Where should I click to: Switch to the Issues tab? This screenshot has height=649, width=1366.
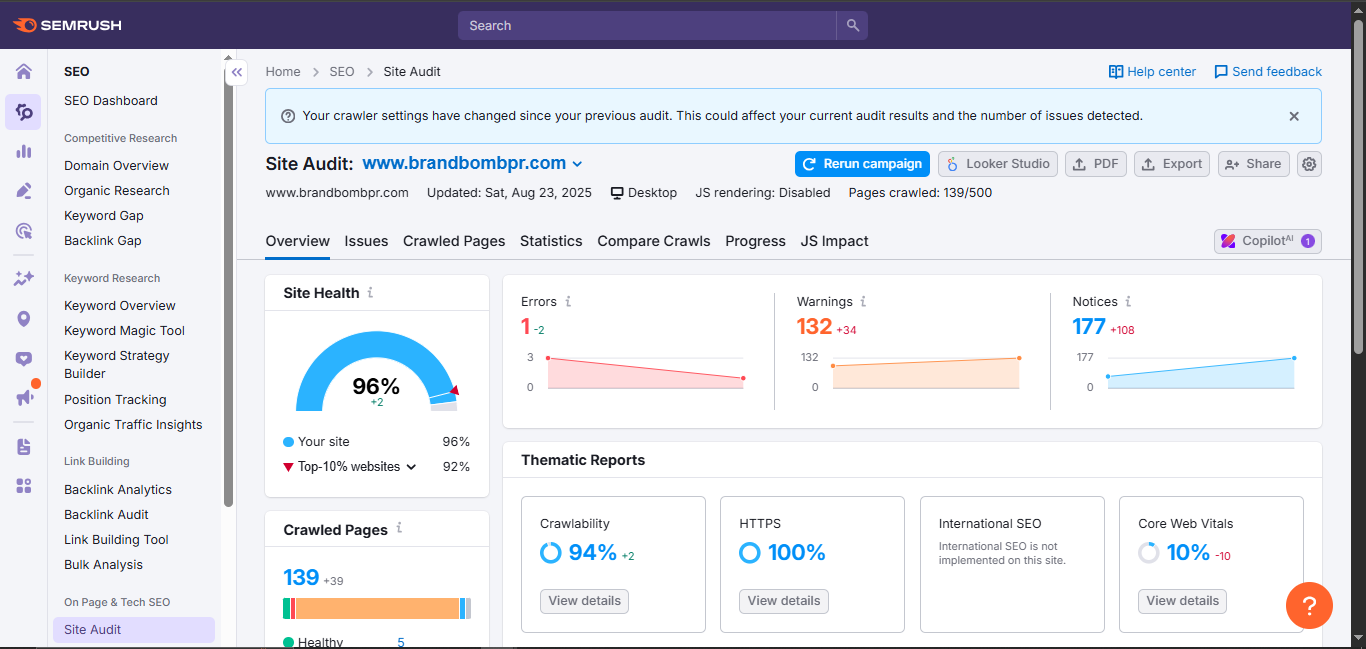(366, 241)
